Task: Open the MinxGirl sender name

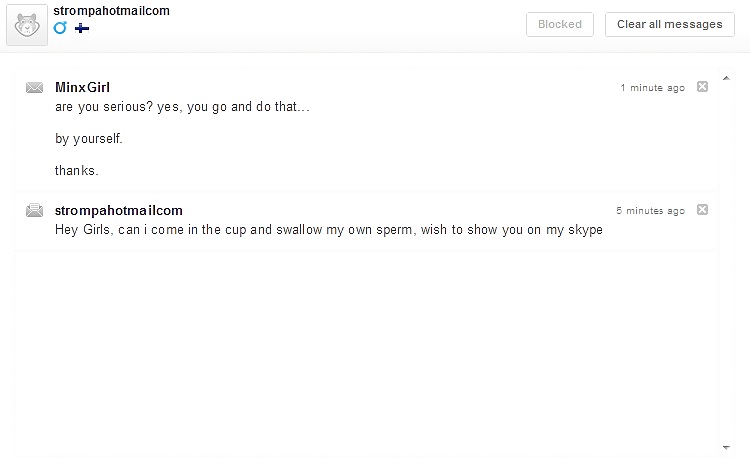Action: 82,88
